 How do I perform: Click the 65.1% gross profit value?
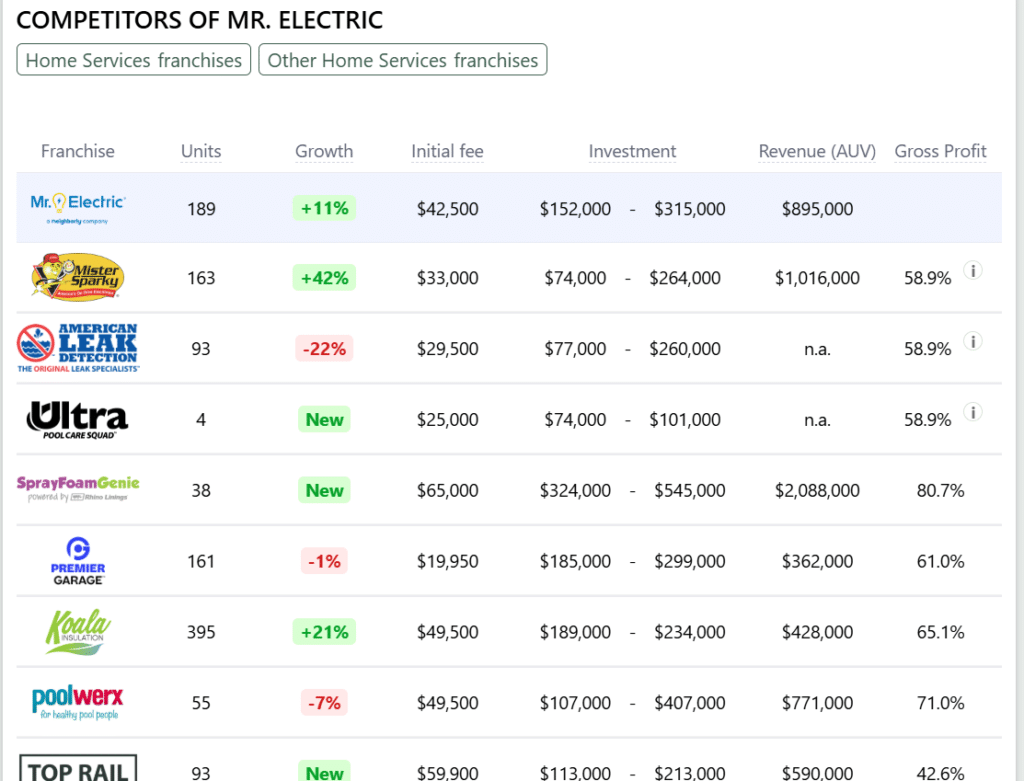coord(940,632)
